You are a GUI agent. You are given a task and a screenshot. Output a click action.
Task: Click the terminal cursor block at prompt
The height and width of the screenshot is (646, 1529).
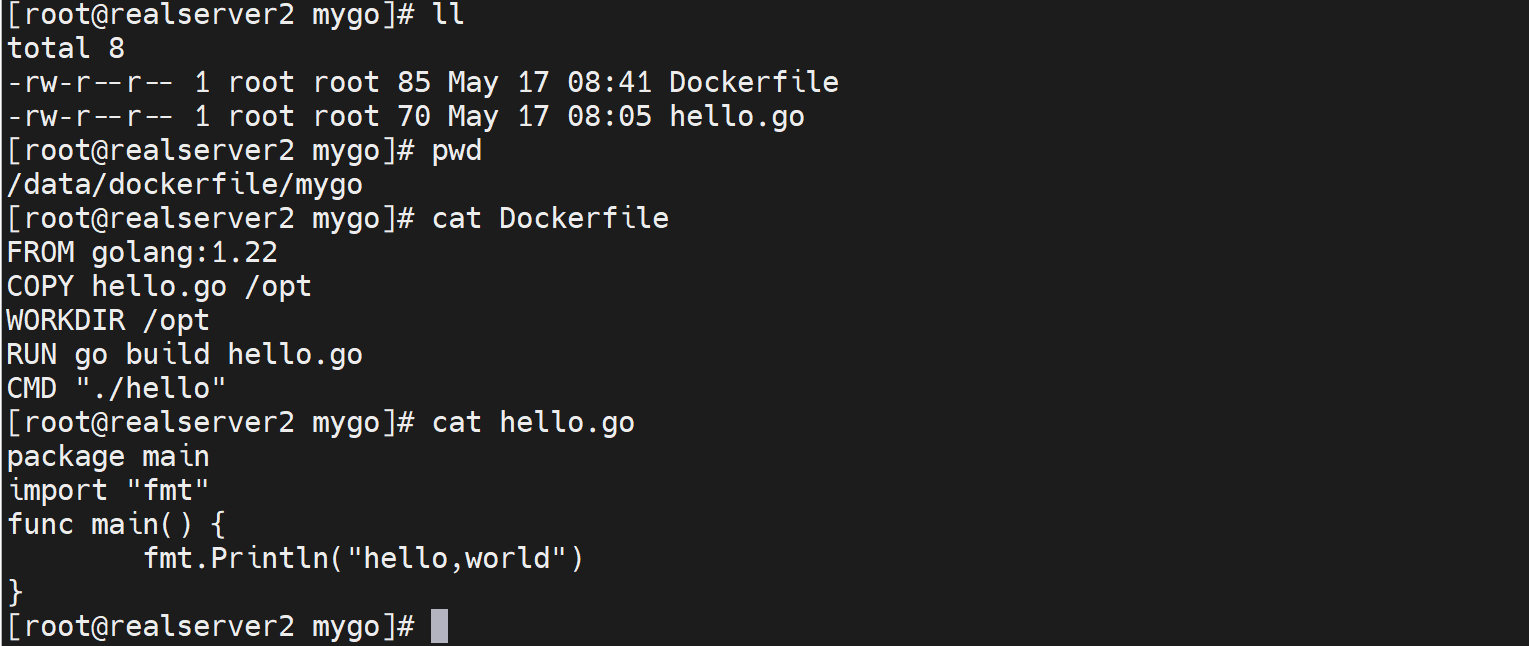pyautogui.click(x=439, y=626)
